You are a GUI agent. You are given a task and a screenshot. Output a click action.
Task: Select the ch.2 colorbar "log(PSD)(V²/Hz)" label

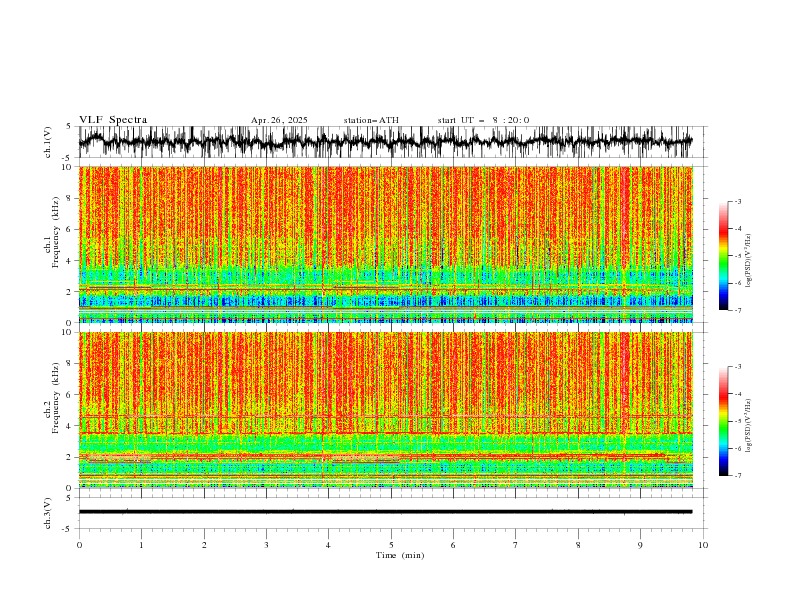coord(748,426)
